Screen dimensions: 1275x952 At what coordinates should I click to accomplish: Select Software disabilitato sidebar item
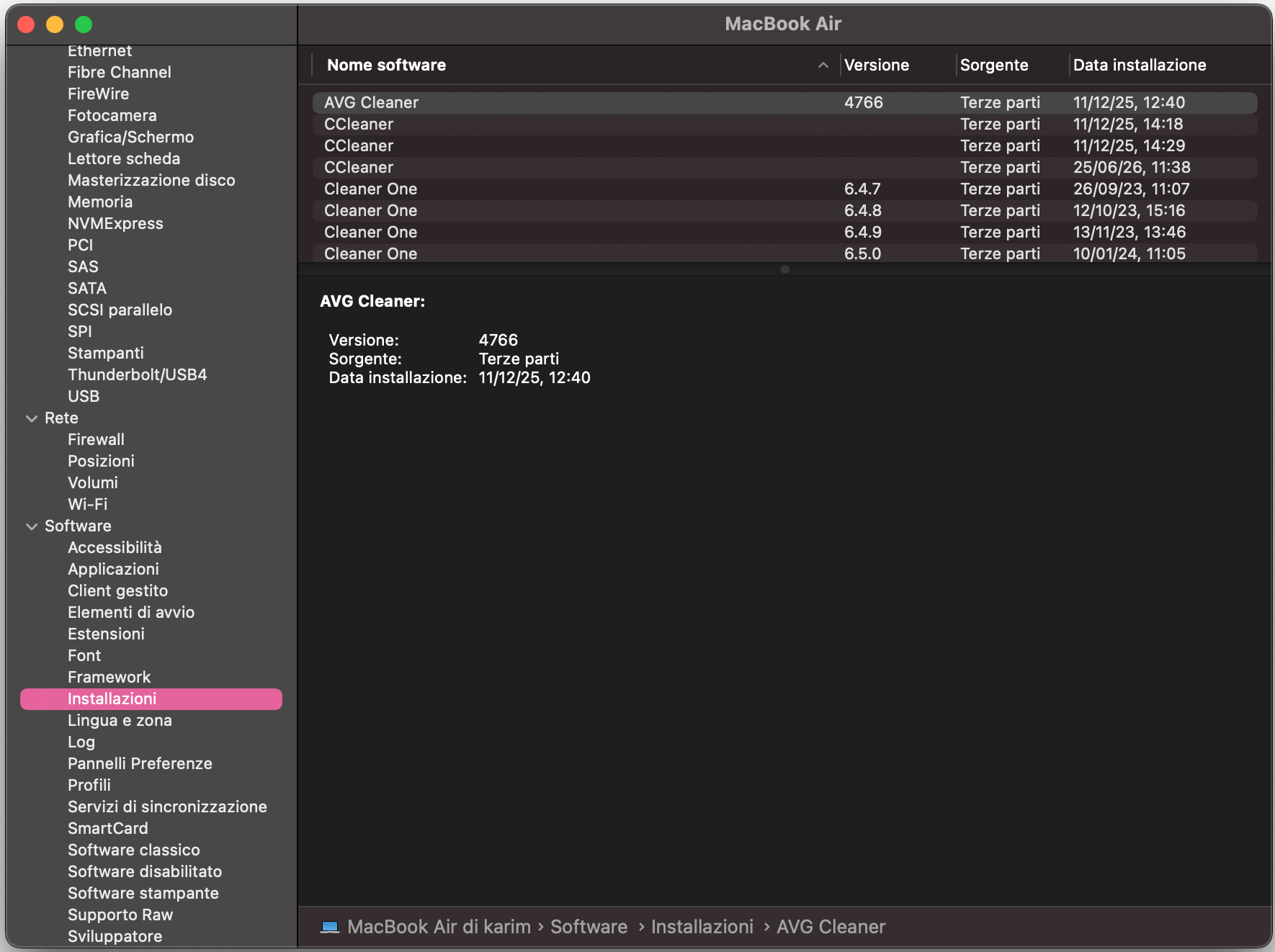[145, 871]
